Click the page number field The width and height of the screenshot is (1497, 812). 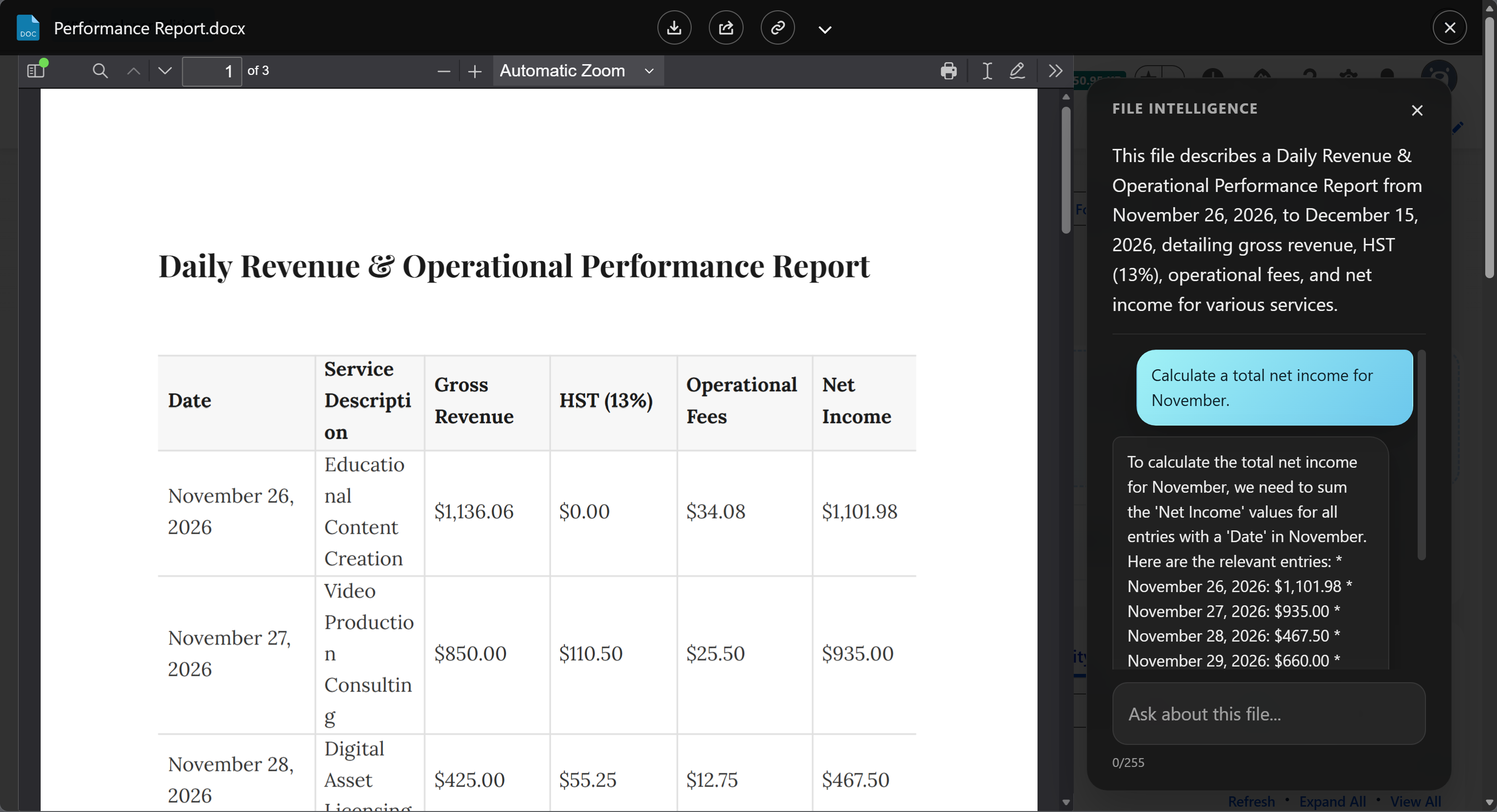tap(212, 71)
